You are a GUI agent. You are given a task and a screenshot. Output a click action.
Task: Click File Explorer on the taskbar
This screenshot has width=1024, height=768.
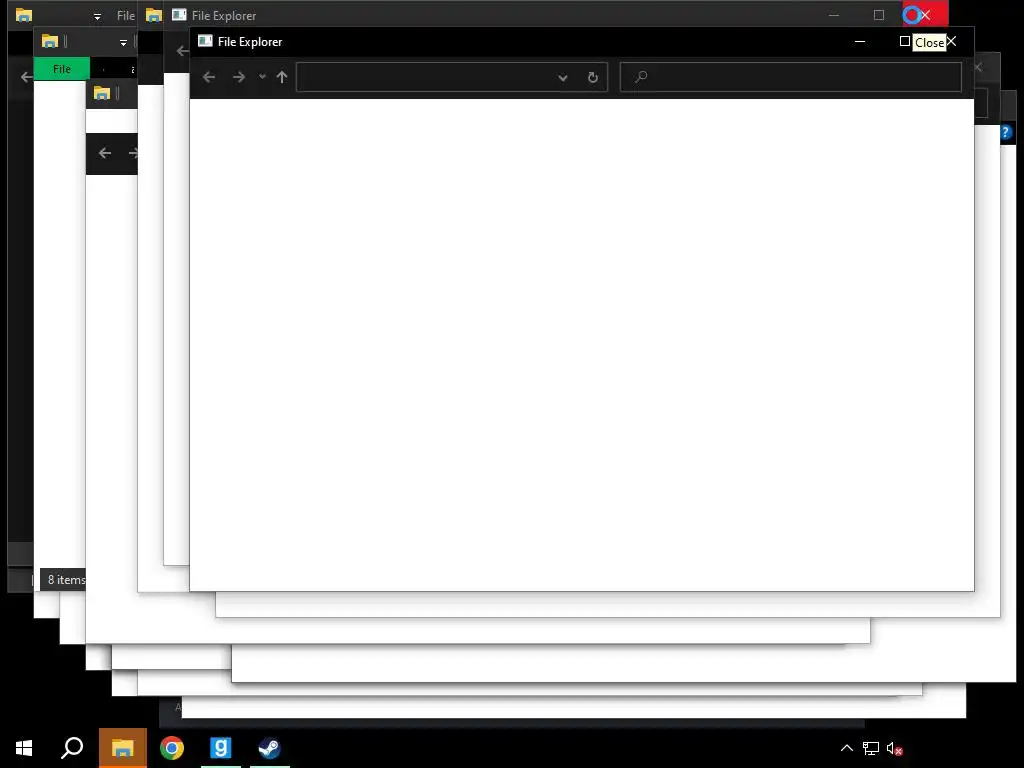tap(122, 748)
